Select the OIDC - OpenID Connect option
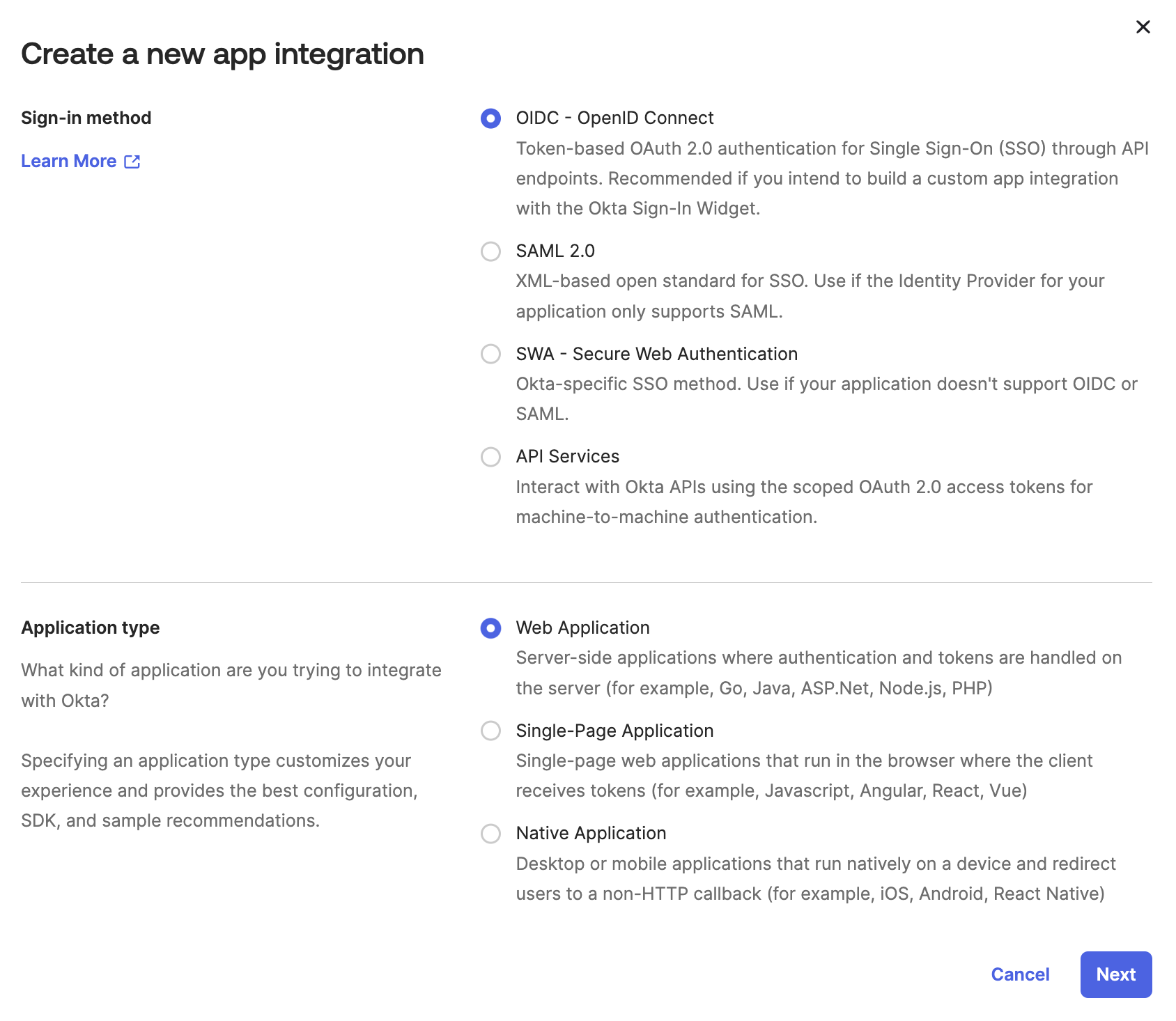This screenshot has width=1176, height=1021. pos(491,118)
